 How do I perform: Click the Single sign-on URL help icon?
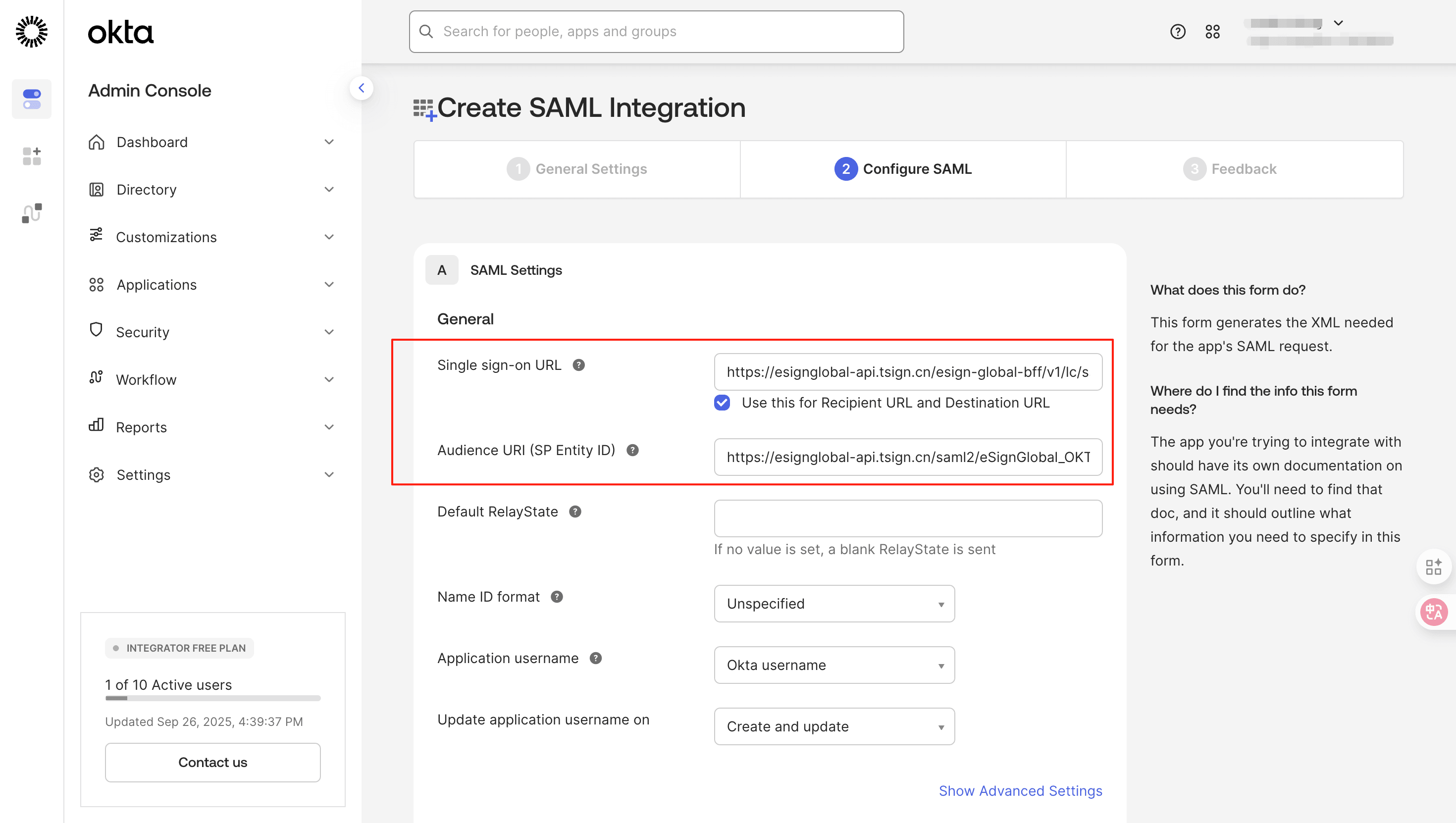pos(578,365)
